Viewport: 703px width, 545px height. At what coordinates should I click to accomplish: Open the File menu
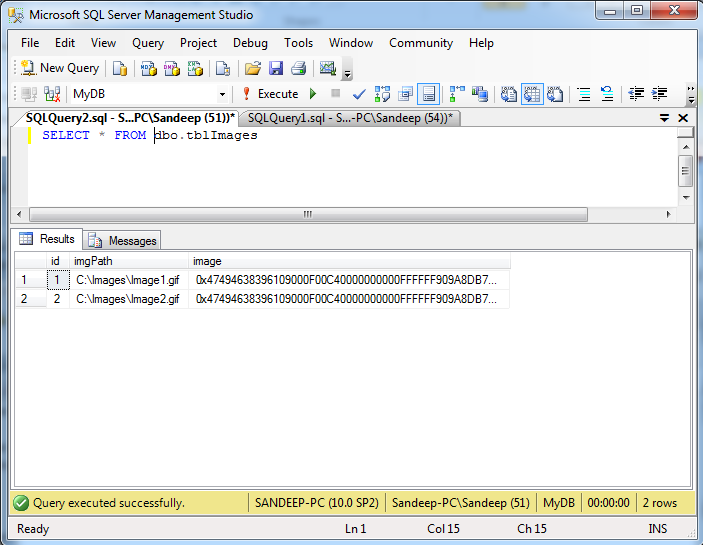pyautogui.click(x=30, y=43)
